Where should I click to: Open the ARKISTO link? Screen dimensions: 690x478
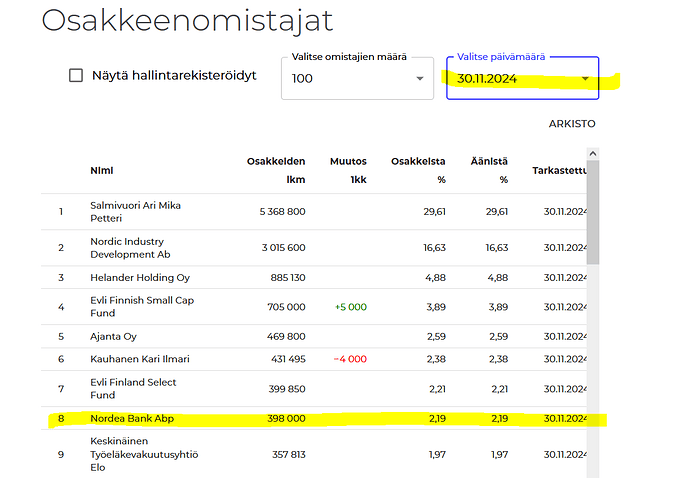click(572, 124)
